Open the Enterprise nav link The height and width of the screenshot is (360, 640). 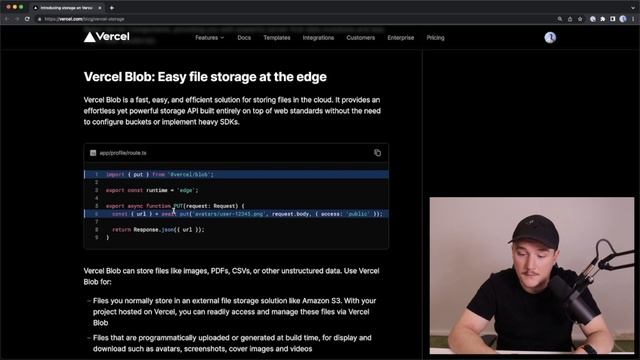[x=401, y=38]
